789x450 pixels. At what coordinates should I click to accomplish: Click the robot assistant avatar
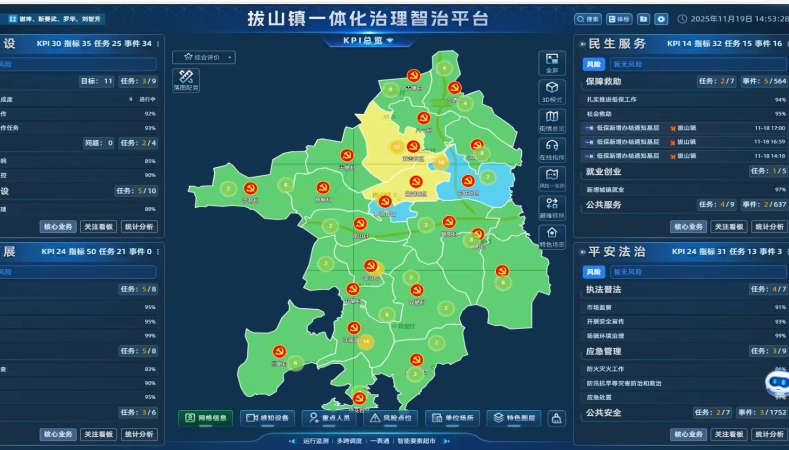click(x=777, y=384)
